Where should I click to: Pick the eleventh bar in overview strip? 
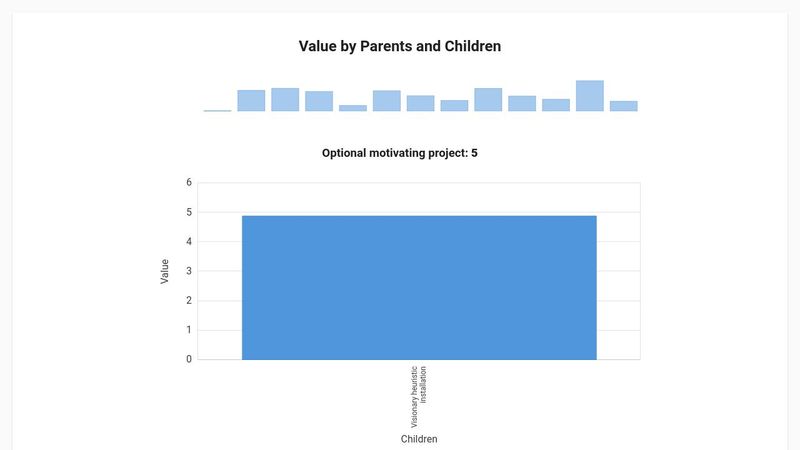pyautogui.click(x=556, y=105)
